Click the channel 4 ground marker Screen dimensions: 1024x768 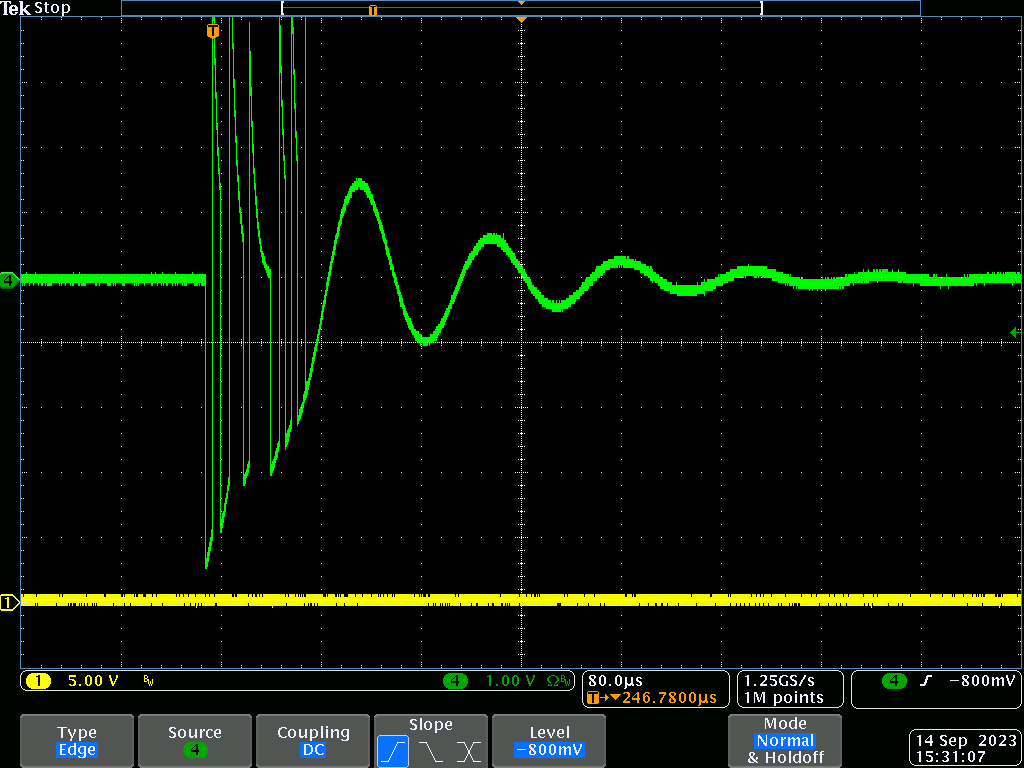pyautogui.click(x=9, y=280)
